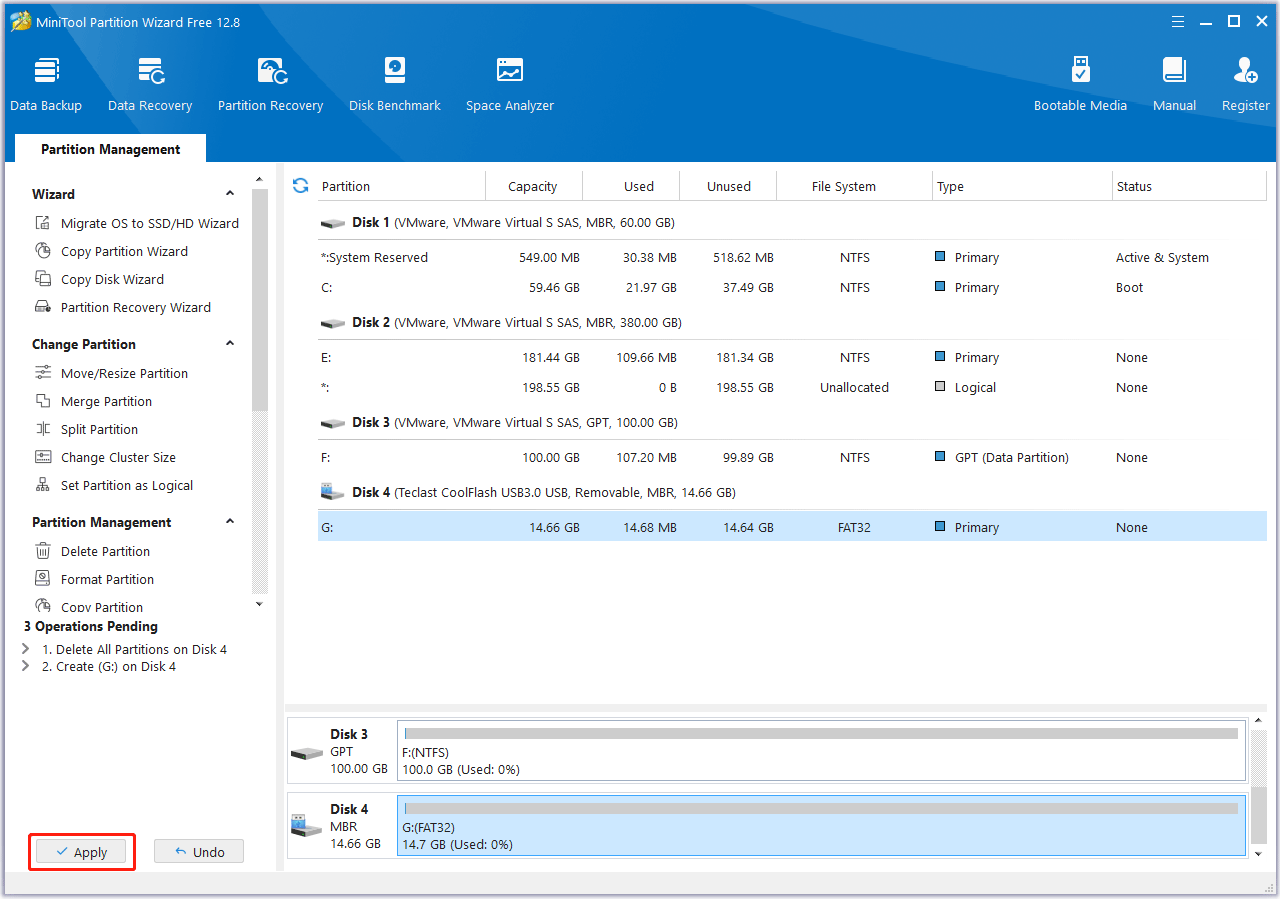
Task: Refresh the partition list
Action: (300, 185)
